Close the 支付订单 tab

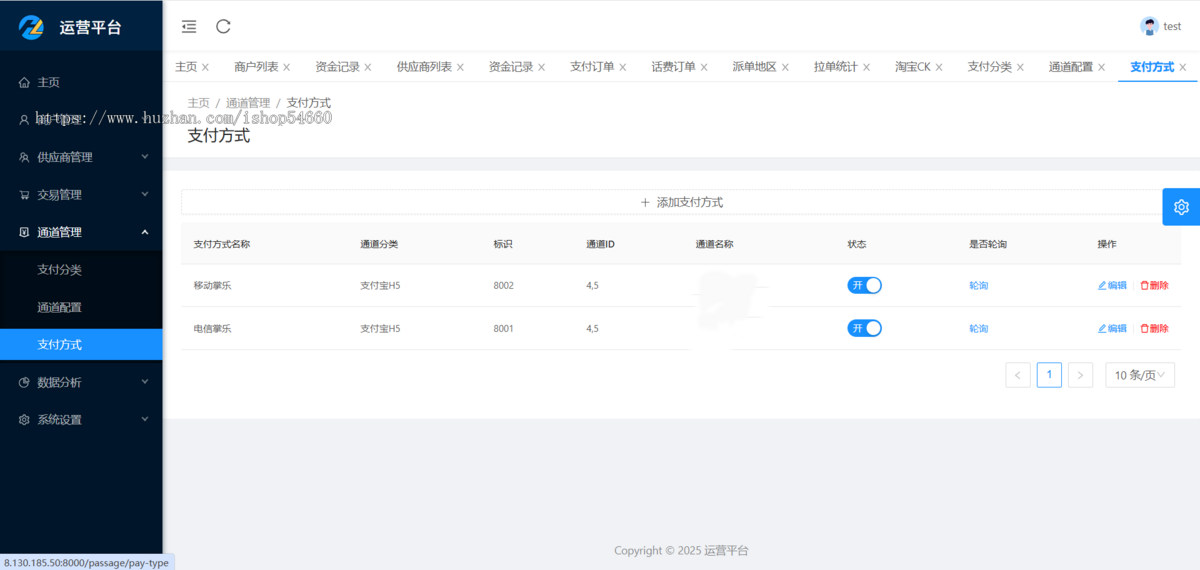(622, 67)
